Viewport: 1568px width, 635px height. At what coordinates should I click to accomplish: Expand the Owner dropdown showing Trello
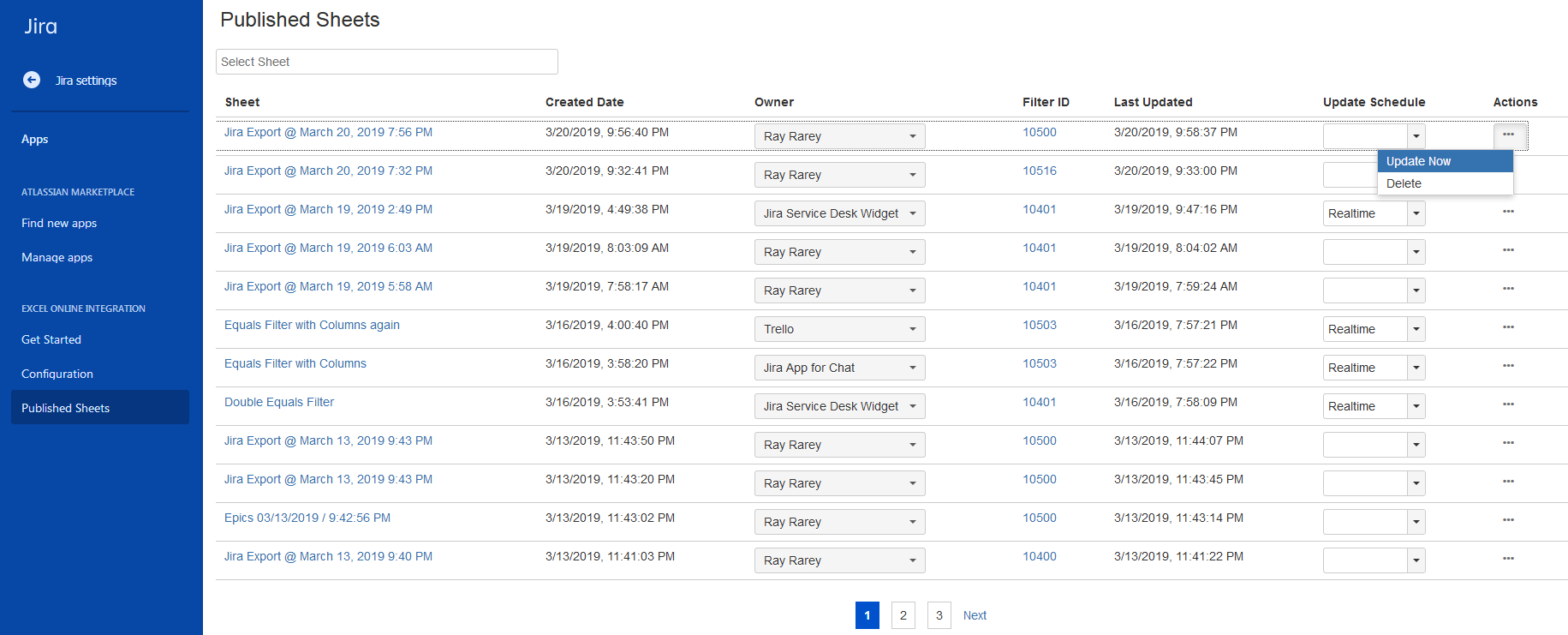point(838,329)
